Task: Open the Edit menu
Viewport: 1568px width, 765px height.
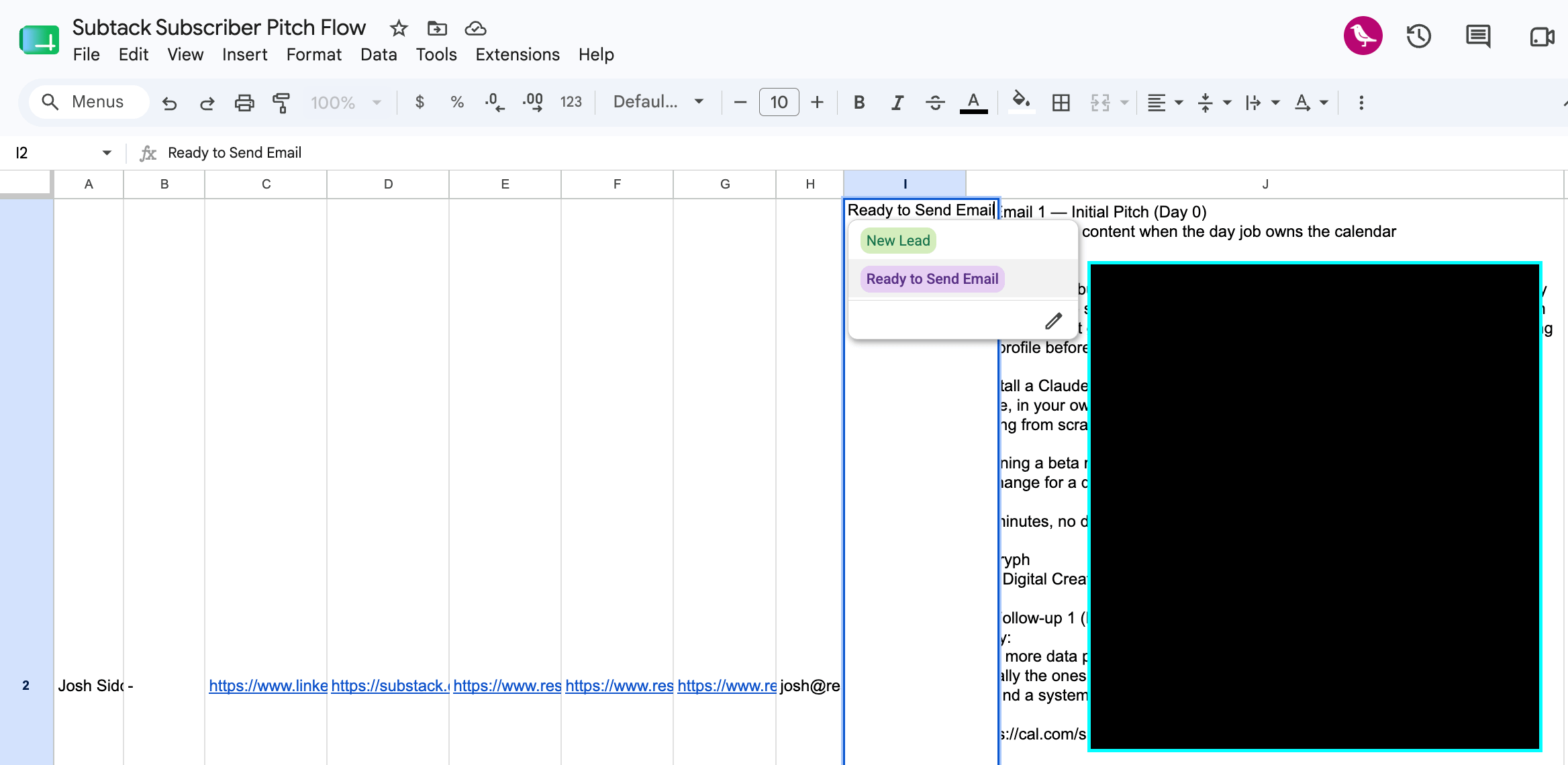Action: [134, 54]
